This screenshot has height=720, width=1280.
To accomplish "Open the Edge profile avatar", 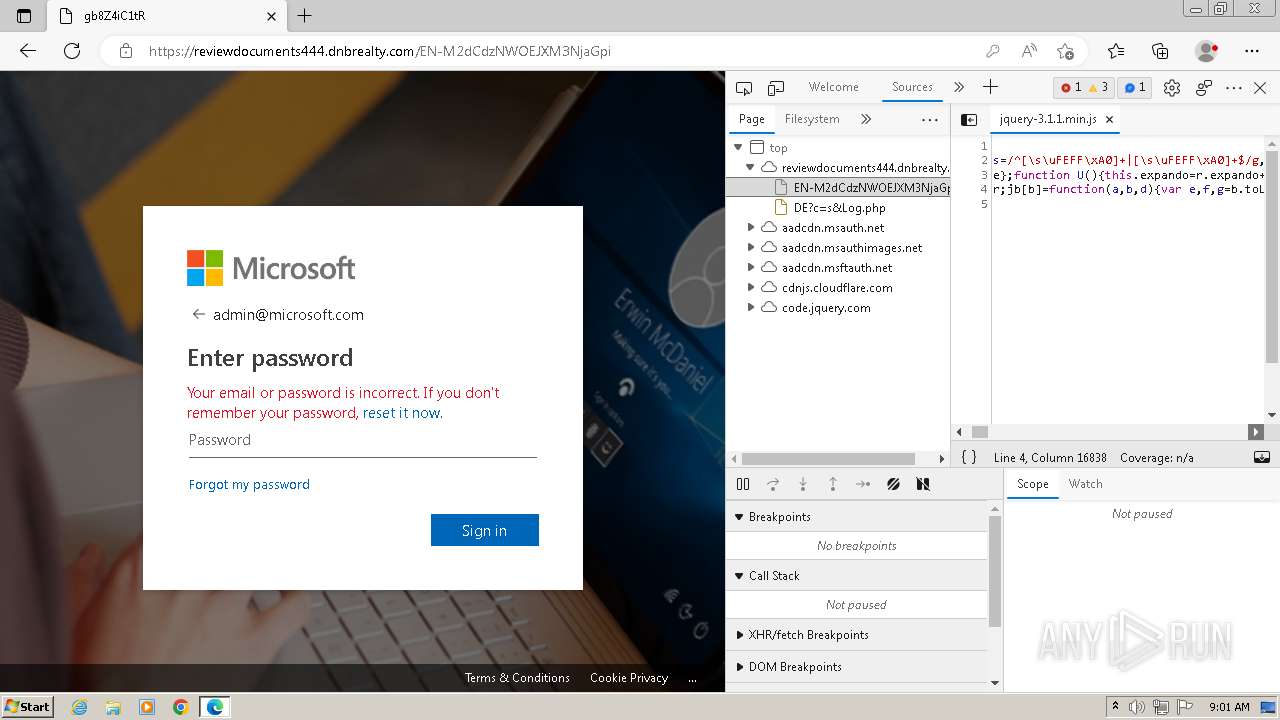I will [1207, 51].
